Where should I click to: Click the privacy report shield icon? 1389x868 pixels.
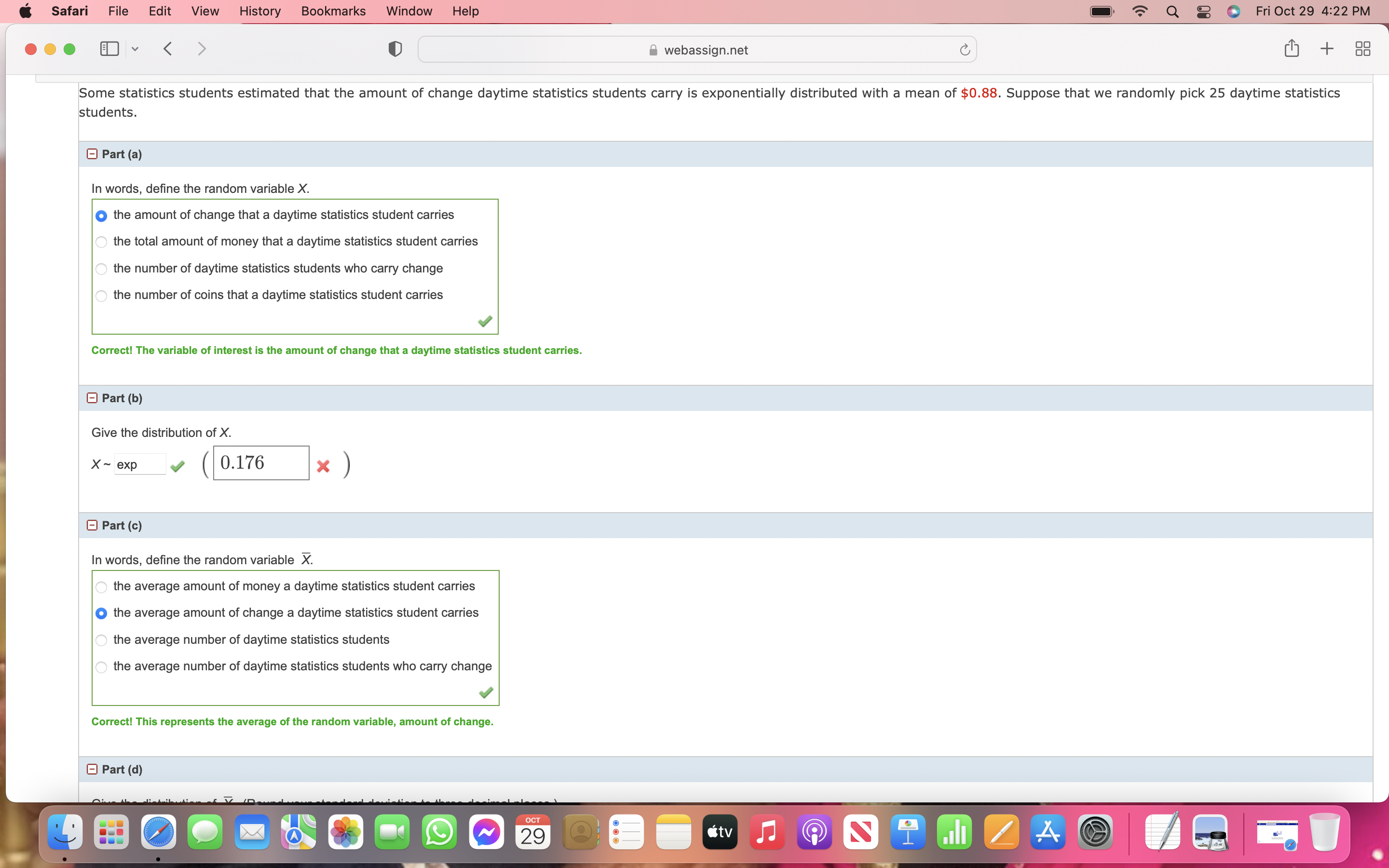click(x=395, y=49)
